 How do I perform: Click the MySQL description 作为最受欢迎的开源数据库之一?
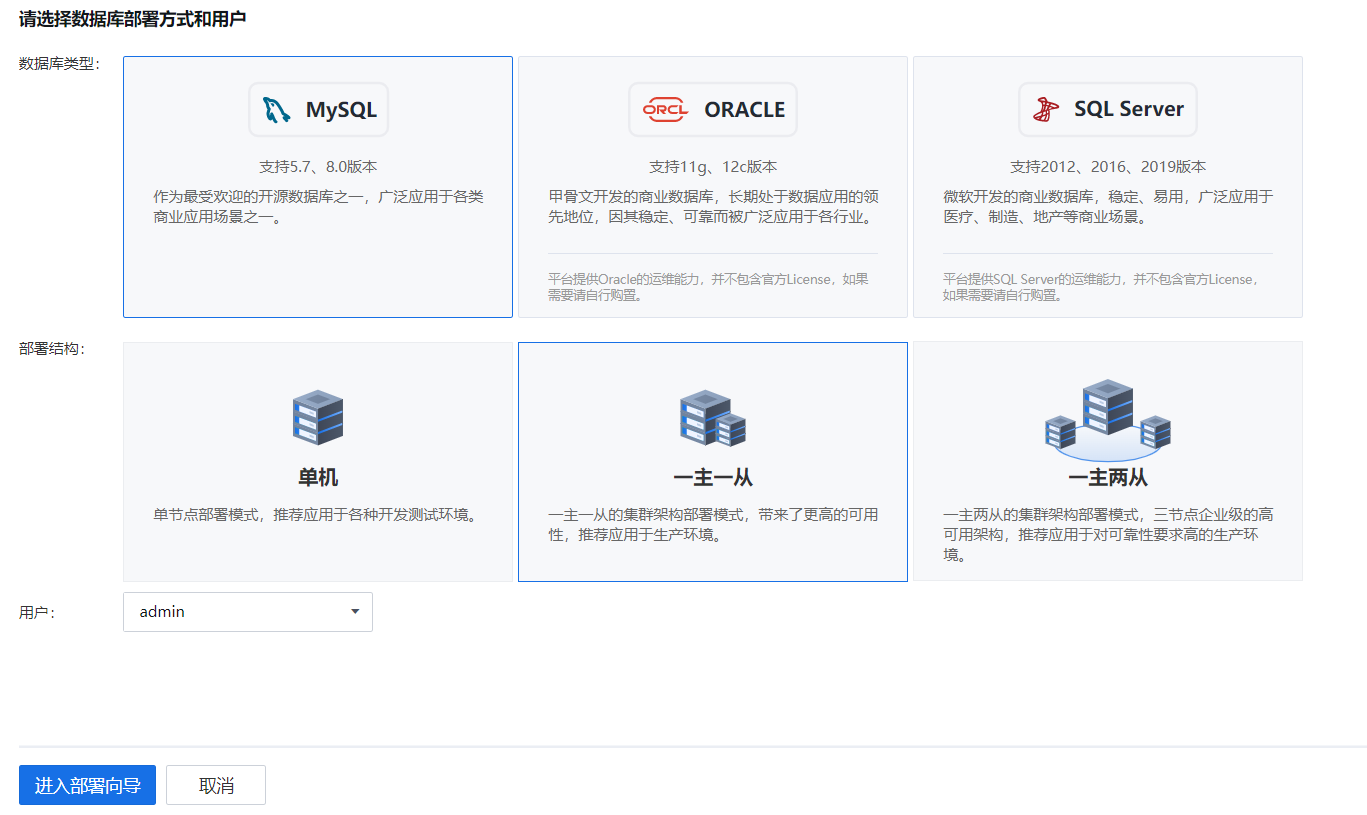[x=318, y=207]
